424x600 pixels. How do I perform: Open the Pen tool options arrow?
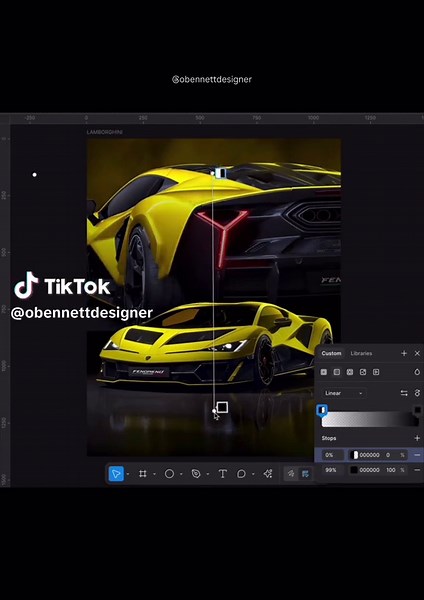click(x=207, y=474)
